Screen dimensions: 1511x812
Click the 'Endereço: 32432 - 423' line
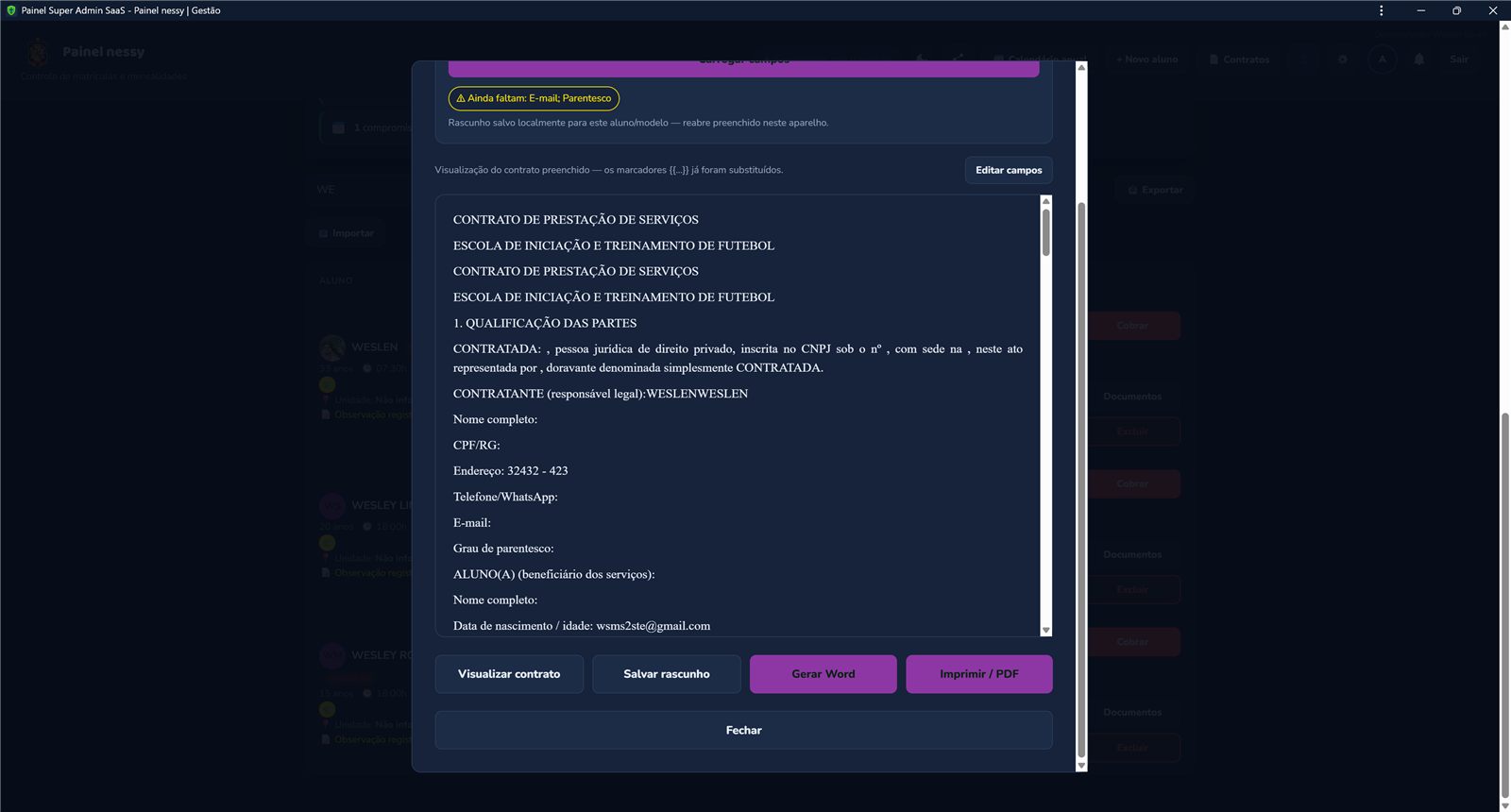click(x=510, y=471)
